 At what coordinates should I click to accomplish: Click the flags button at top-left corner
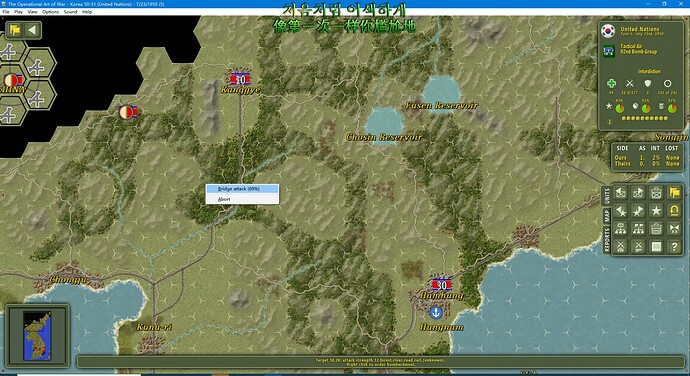[15, 30]
